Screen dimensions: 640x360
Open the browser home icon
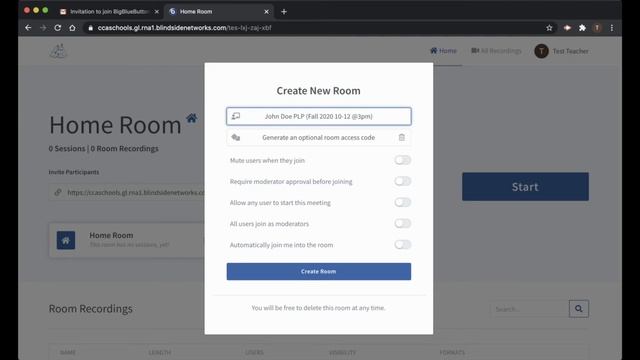point(72,28)
